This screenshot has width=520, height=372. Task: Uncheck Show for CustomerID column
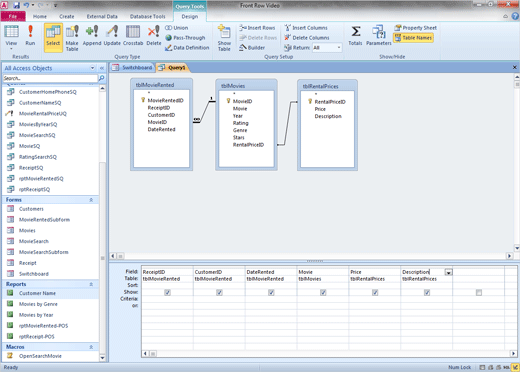click(219, 292)
